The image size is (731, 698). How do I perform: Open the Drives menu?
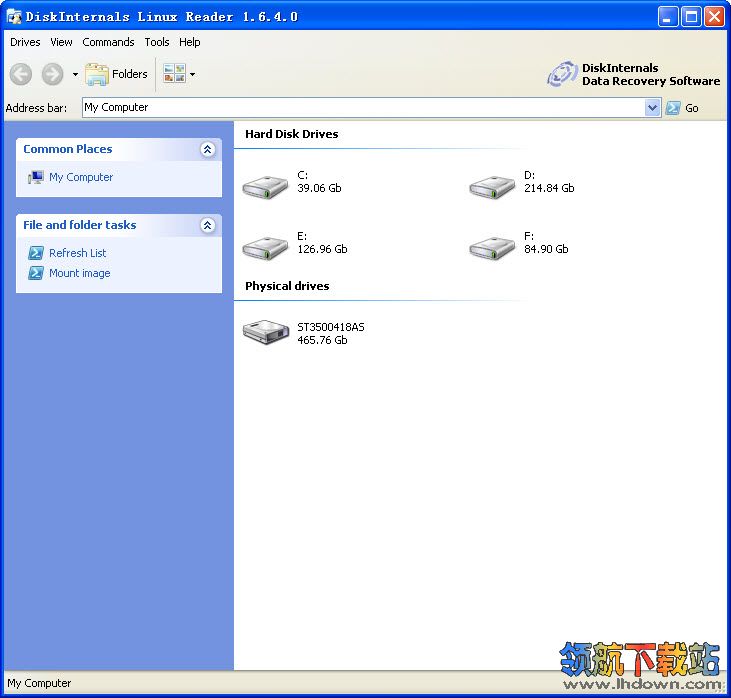(25, 42)
